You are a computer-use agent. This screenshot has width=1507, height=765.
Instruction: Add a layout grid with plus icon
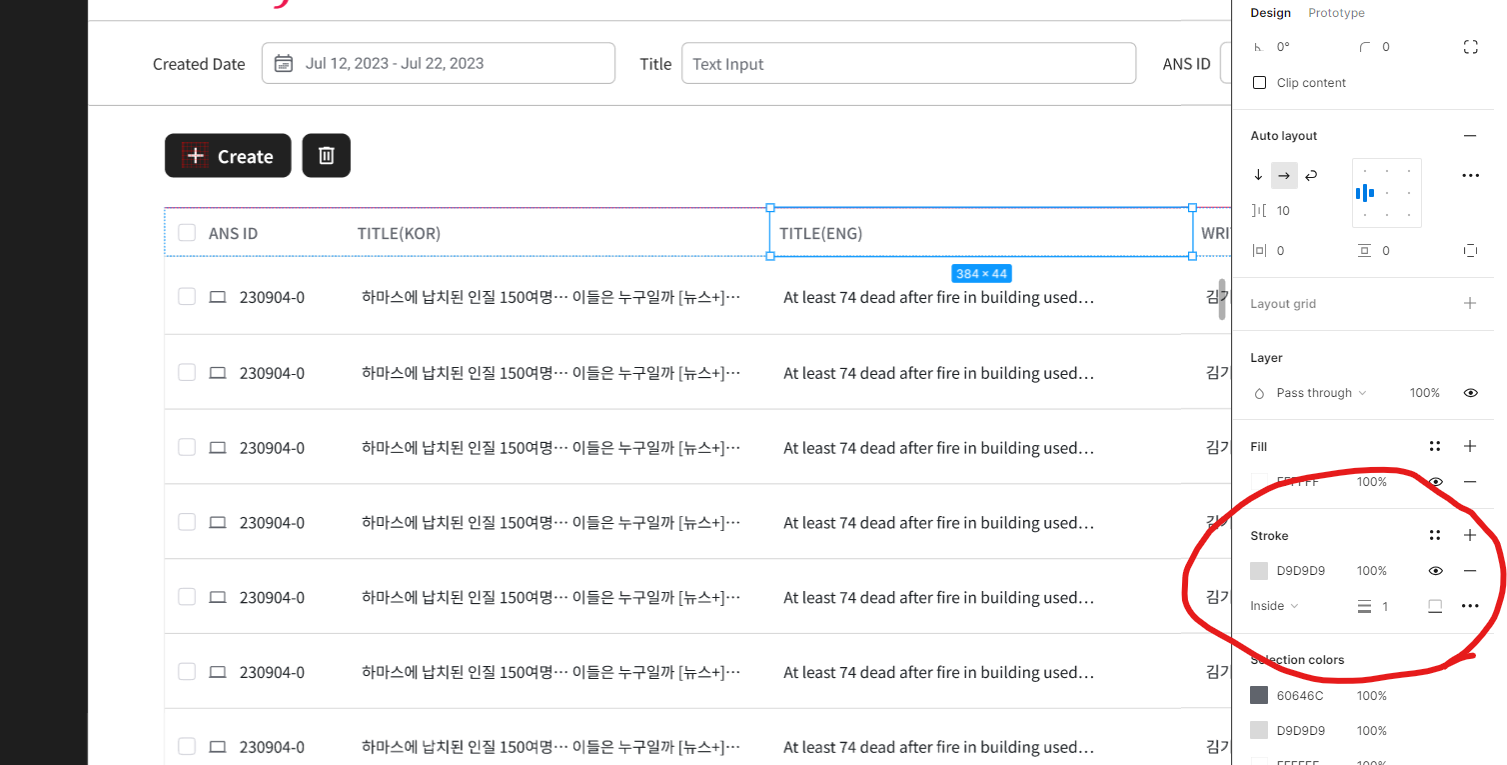point(1470,303)
